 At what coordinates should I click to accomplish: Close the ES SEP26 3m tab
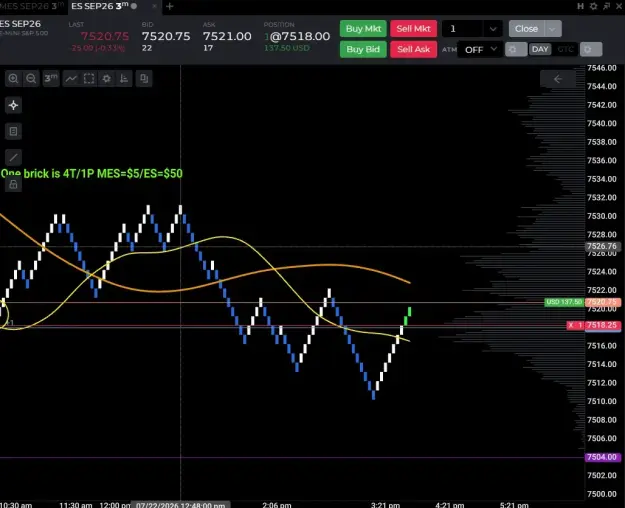click(x=155, y=6)
